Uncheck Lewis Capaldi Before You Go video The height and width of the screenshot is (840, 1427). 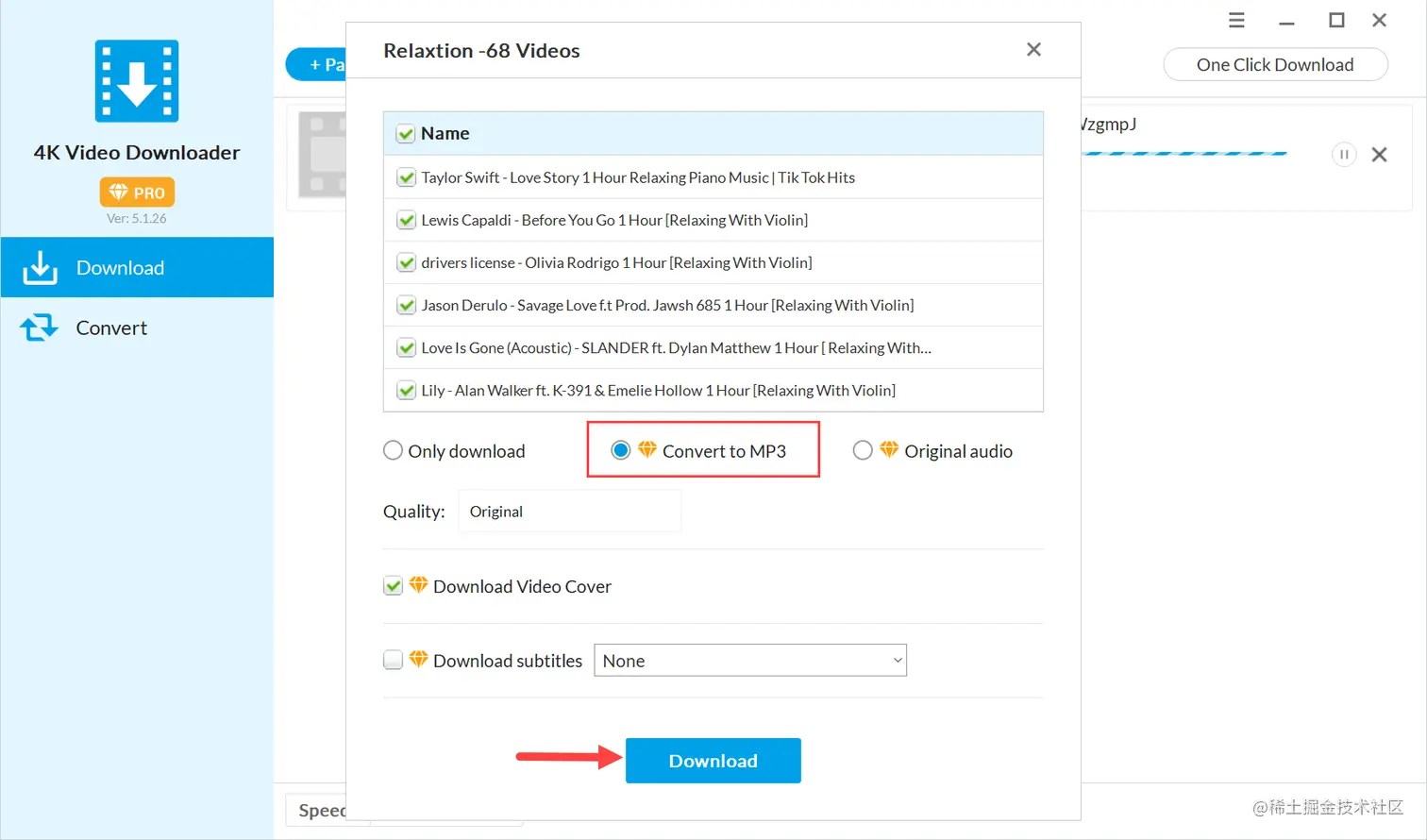point(407,220)
